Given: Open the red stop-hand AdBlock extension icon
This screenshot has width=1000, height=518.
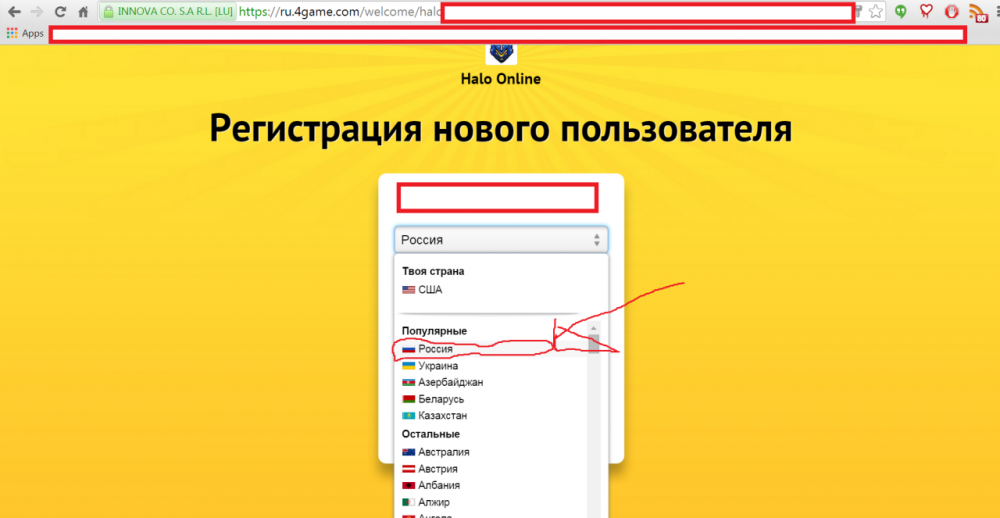Looking at the screenshot, I should tap(952, 11).
